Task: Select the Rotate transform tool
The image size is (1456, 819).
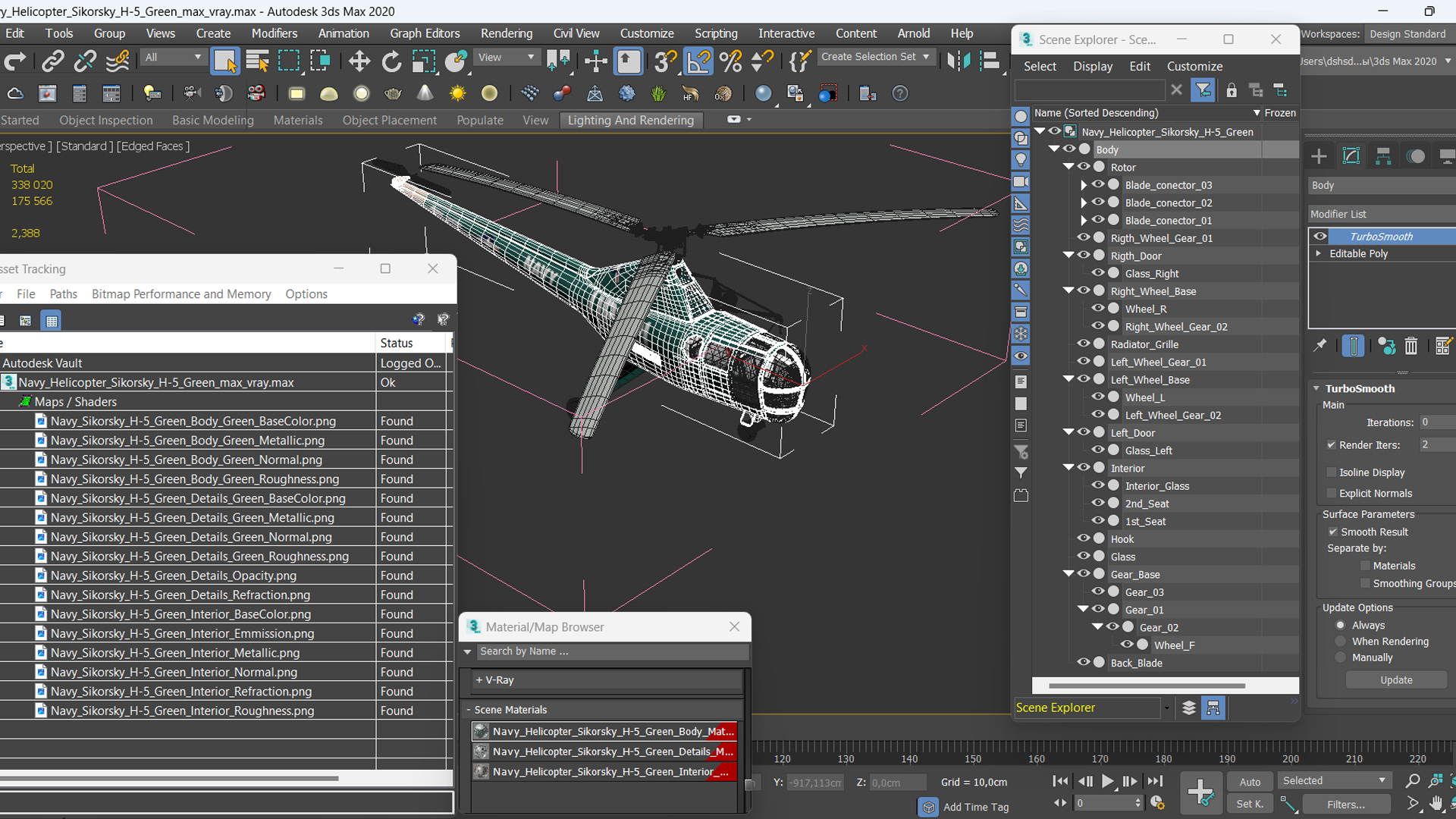Action: [391, 61]
